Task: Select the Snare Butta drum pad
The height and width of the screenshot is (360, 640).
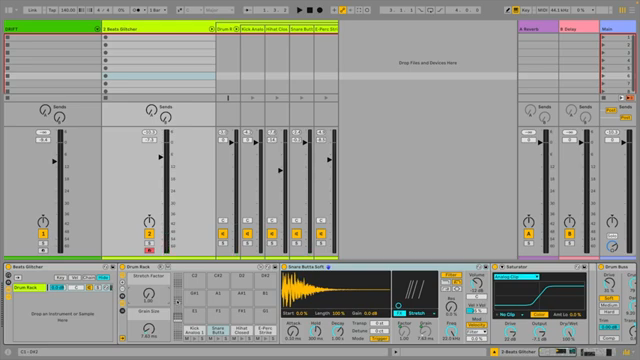Action: (218, 330)
